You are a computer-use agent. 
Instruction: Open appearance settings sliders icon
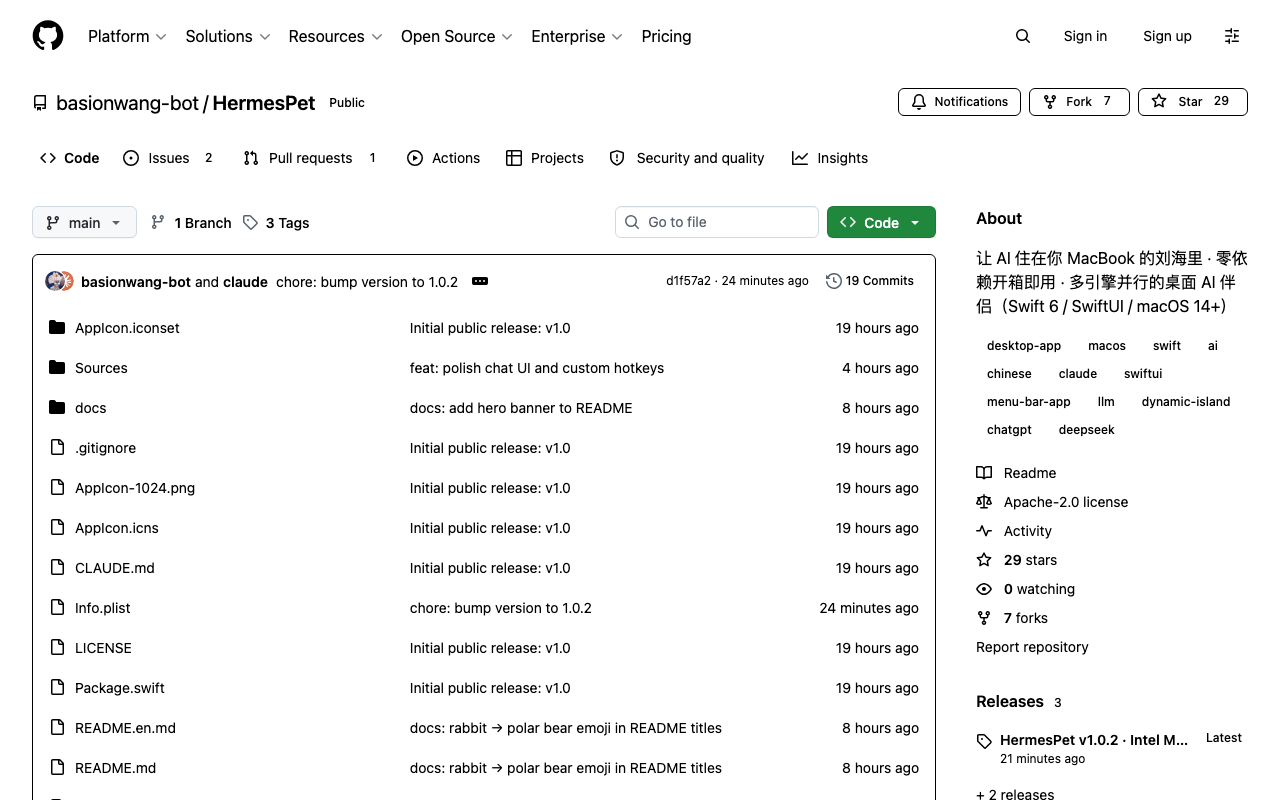(x=1232, y=36)
